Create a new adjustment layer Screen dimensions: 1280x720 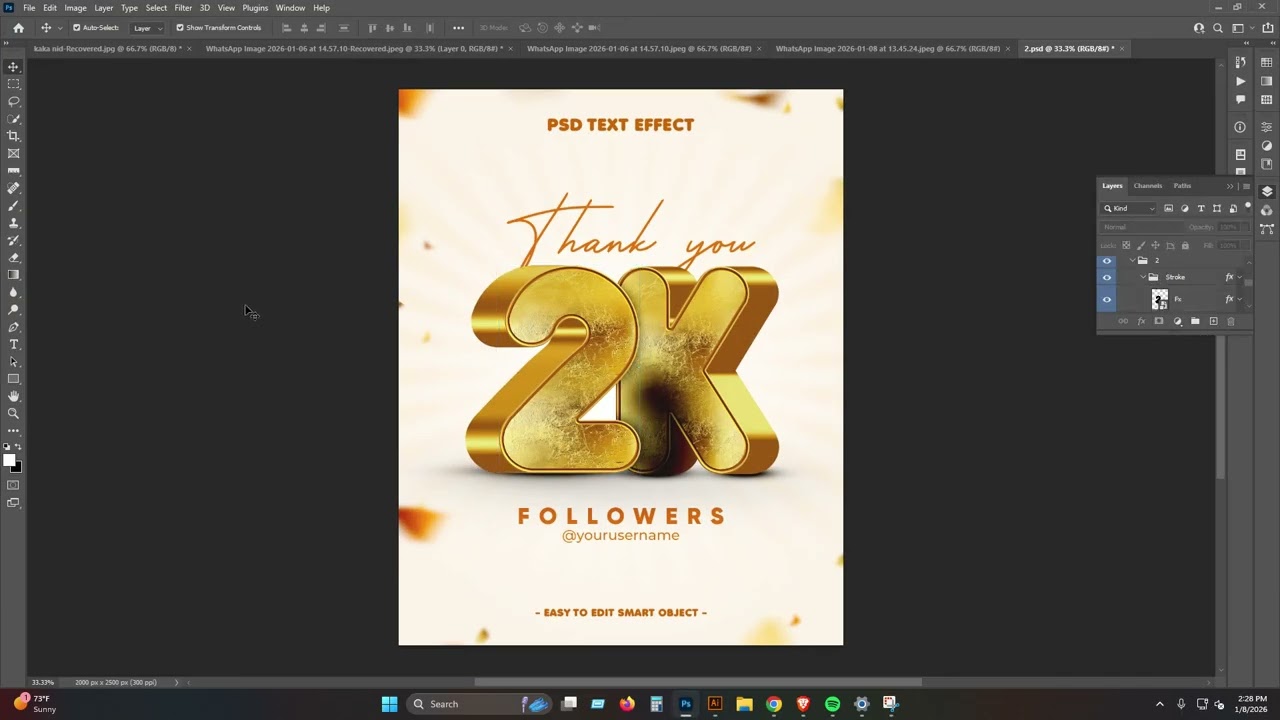[x=1177, y=321]
